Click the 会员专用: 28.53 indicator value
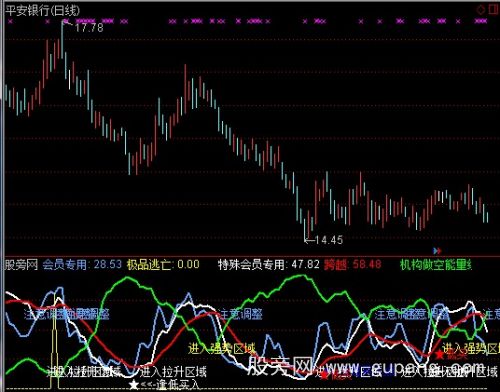The height and width of the screenshot is (392, 500). 82,265
